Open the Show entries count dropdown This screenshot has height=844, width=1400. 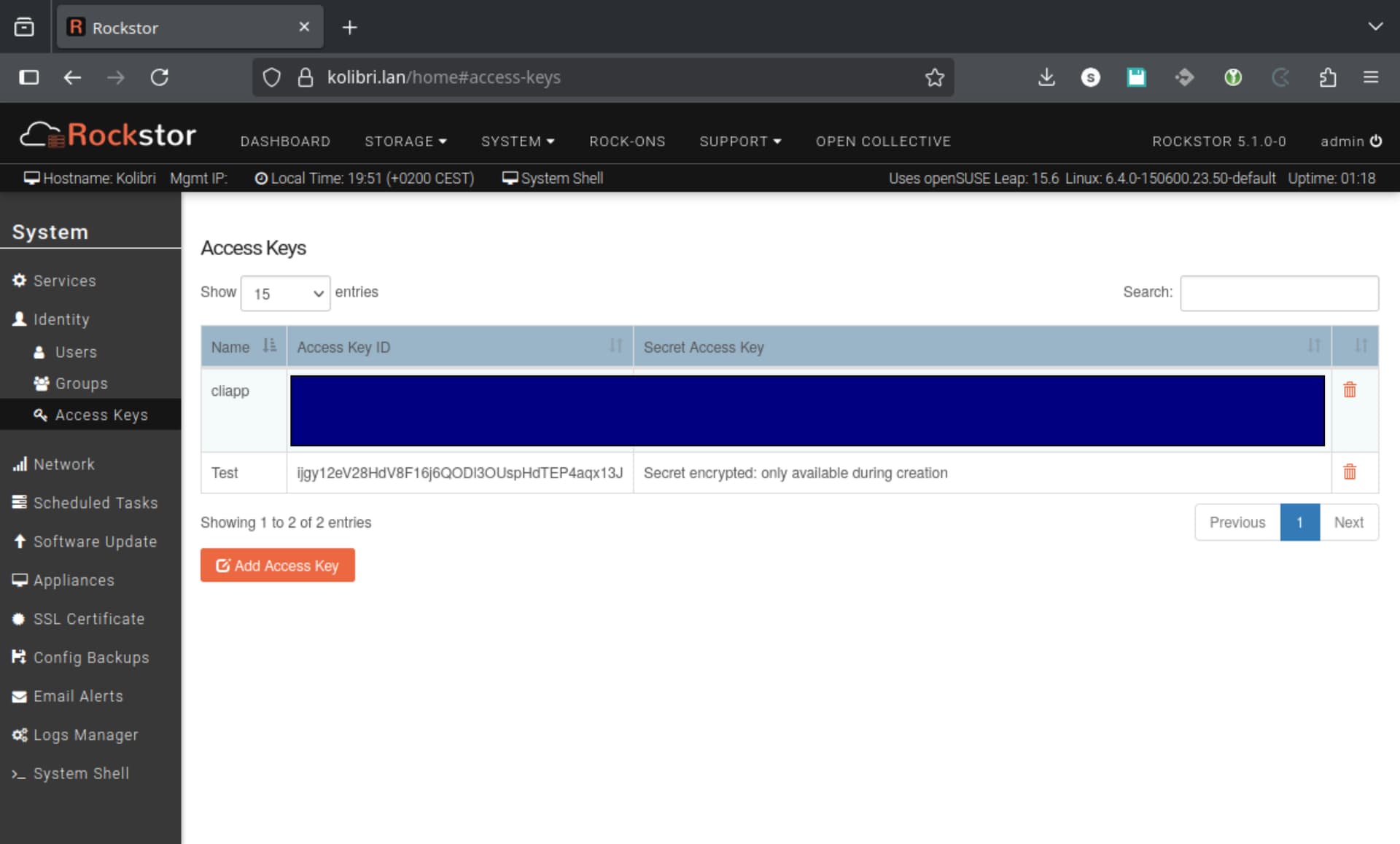pos(285,293)
